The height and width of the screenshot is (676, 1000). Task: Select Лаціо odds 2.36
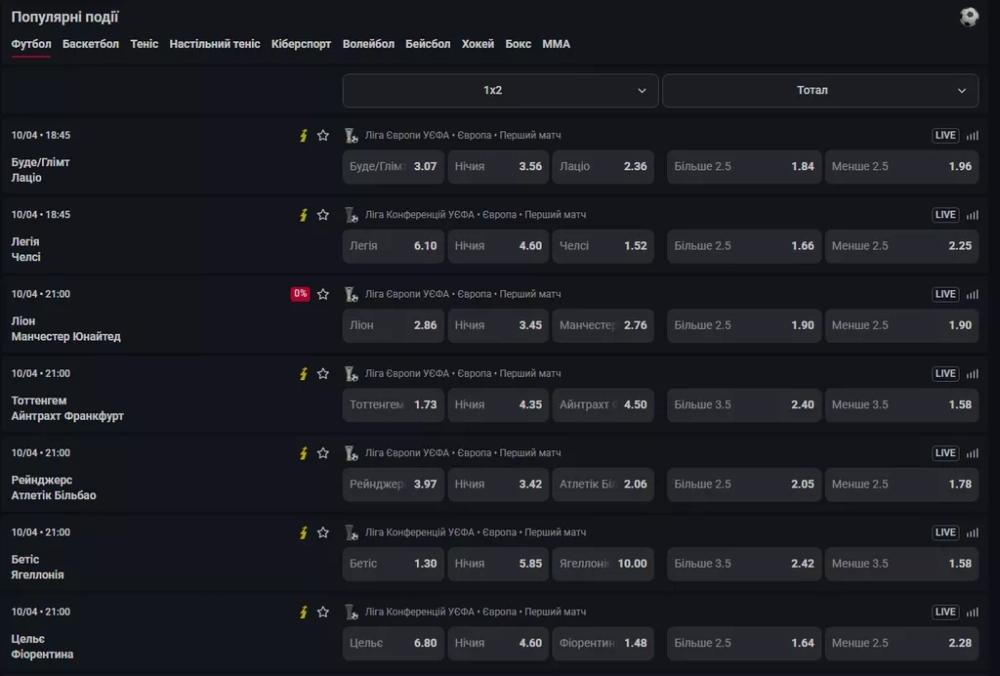click(x=603, y=166)
